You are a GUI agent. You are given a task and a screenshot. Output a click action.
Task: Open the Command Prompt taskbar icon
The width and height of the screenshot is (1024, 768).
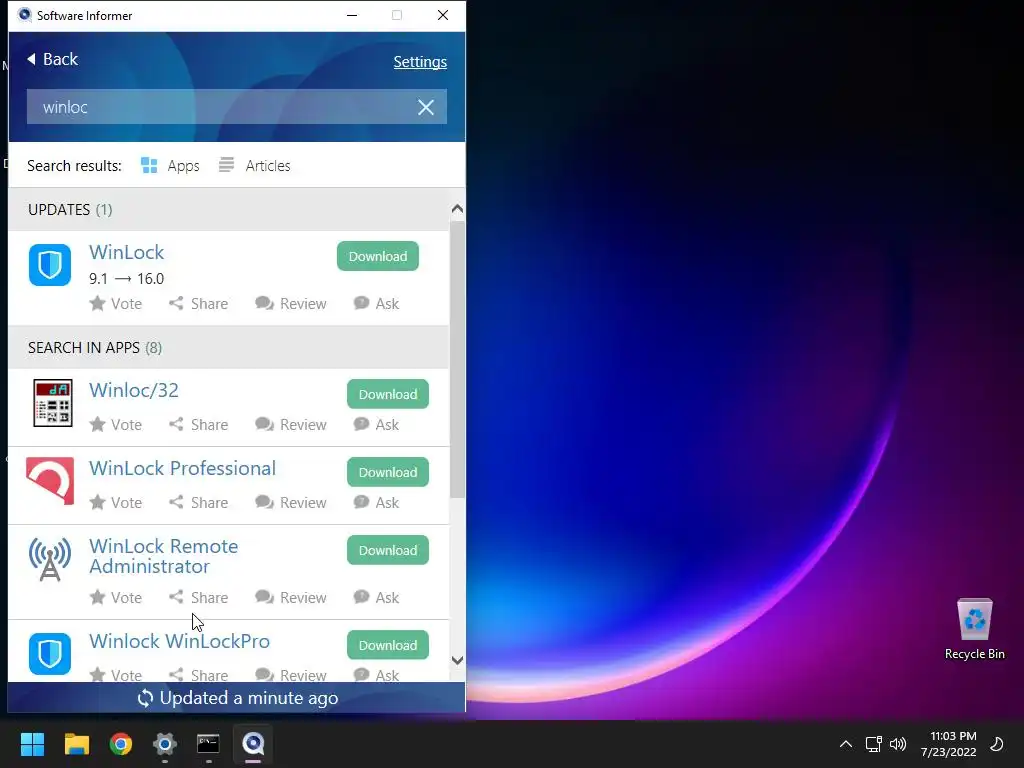click(208, 744)
